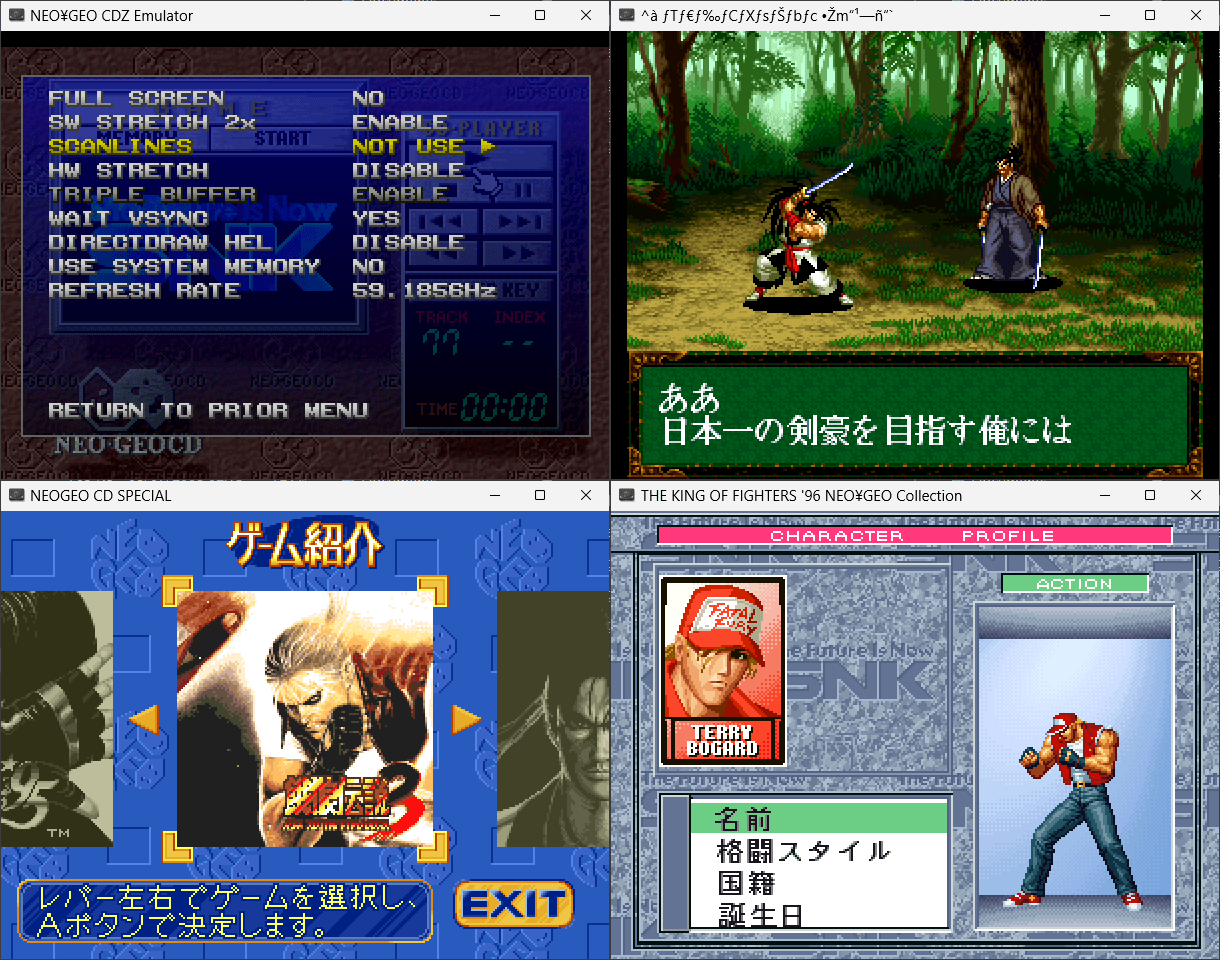The width and height of the screenshot is (1220, 960).
Task: Toggle TRIPLE BUFFER value ENABLE
Action: pos(400,194)
